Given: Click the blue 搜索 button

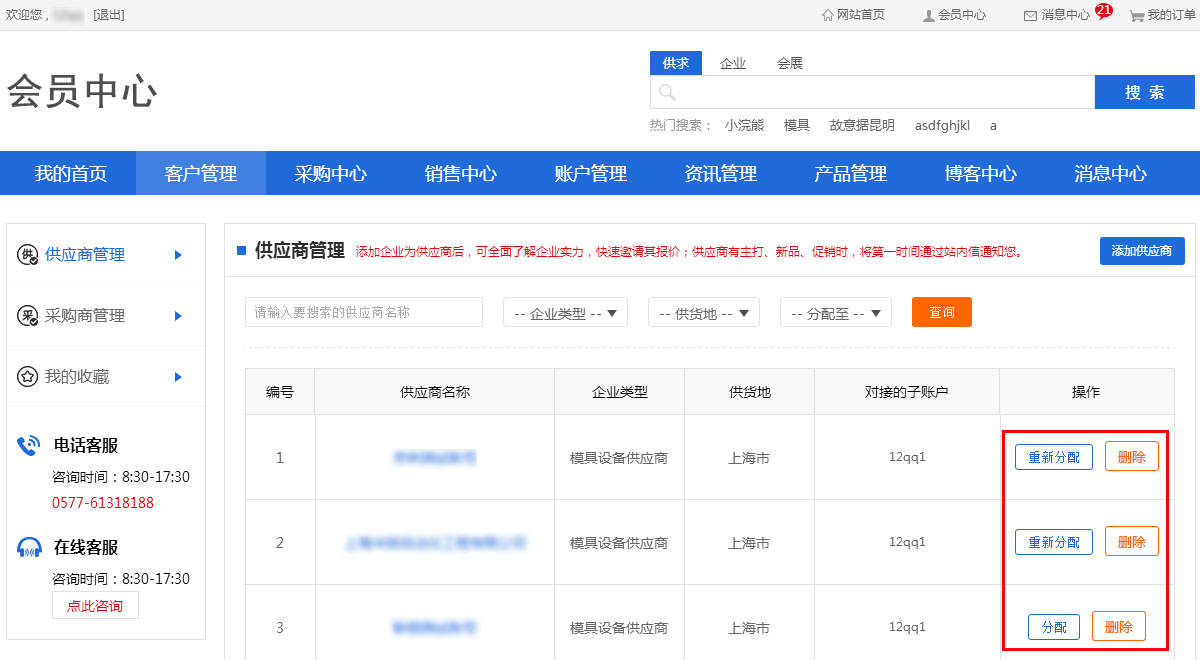Looking at the screenshot, I should [x=1145, y=92].
